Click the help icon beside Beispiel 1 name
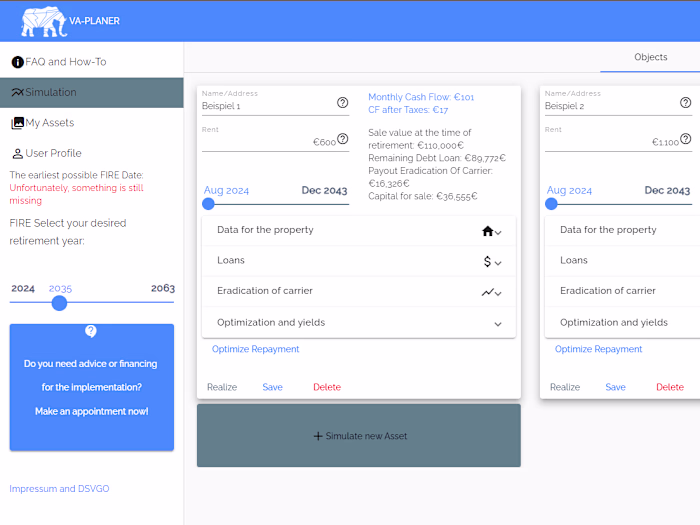This screenshot has width=700, height=525. pos(342,103)
